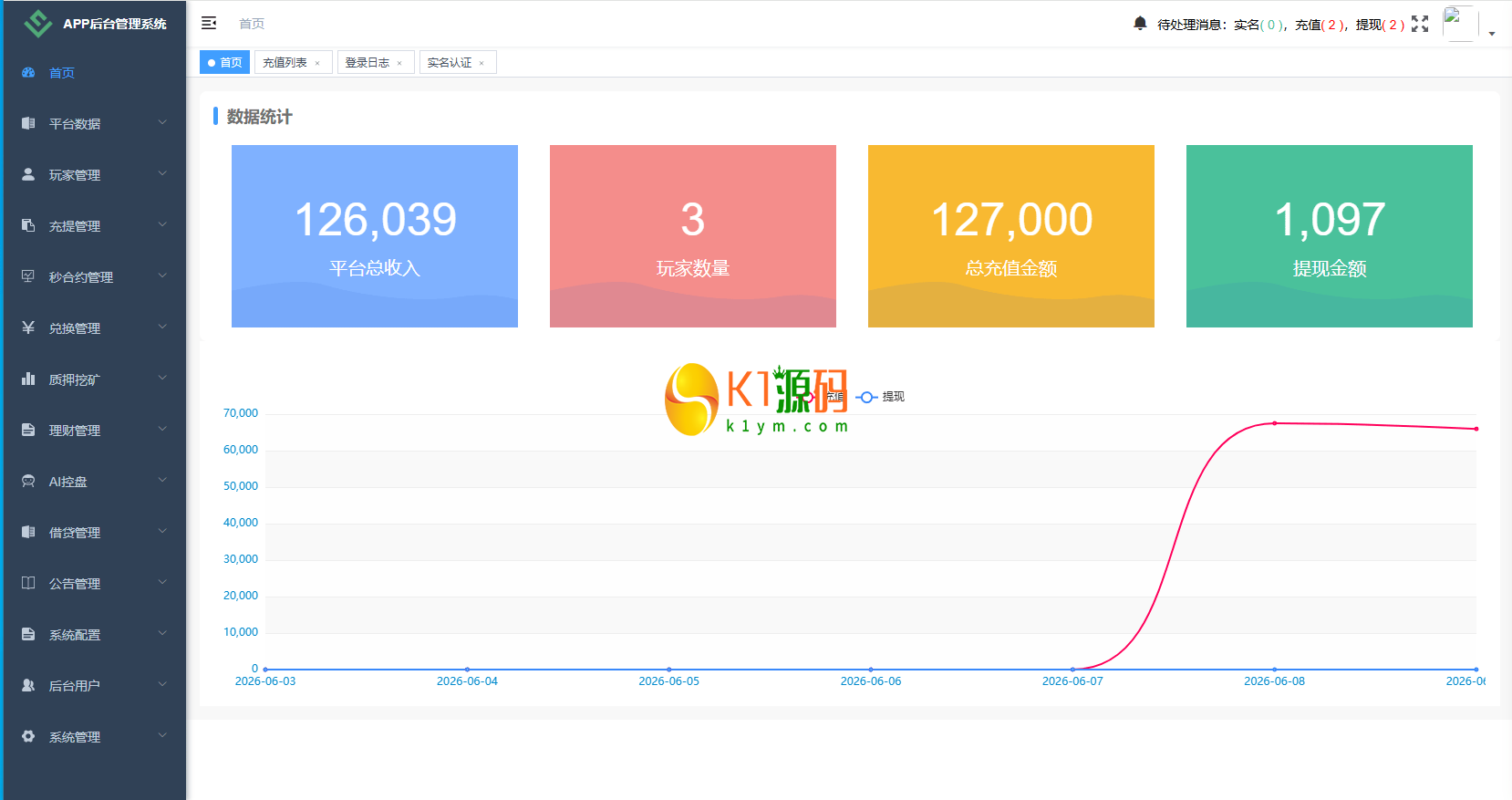Click the yellow 总充值金额 127,000 card
Screen dimensions: 1512x800
[1011, 236]
